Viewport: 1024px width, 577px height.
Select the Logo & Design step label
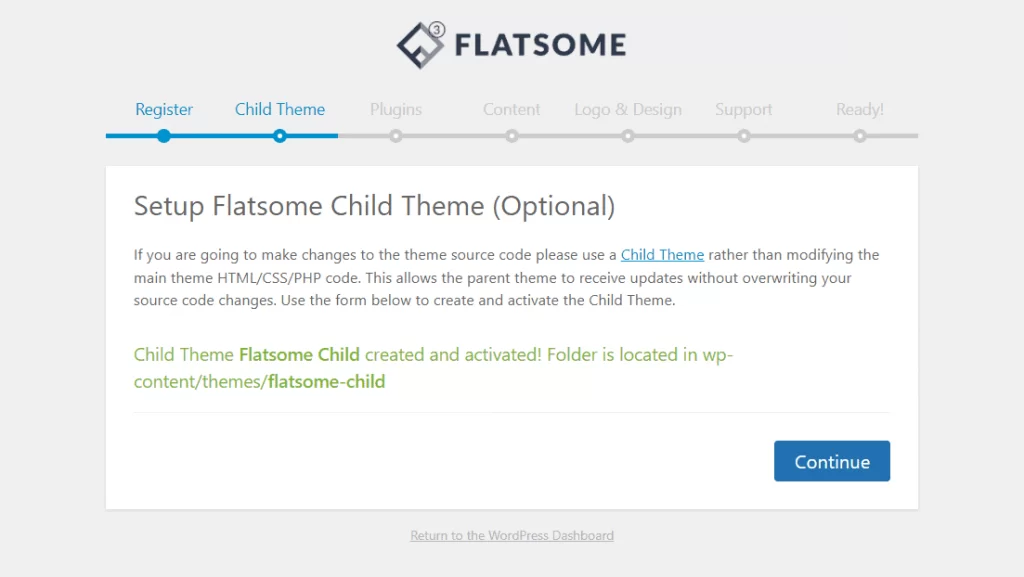coord(627,110)
